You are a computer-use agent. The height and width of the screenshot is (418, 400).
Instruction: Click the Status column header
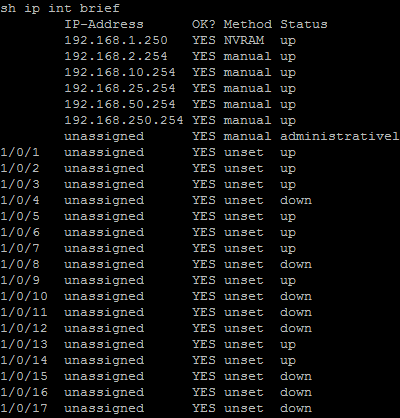click(x=304, y=24)
